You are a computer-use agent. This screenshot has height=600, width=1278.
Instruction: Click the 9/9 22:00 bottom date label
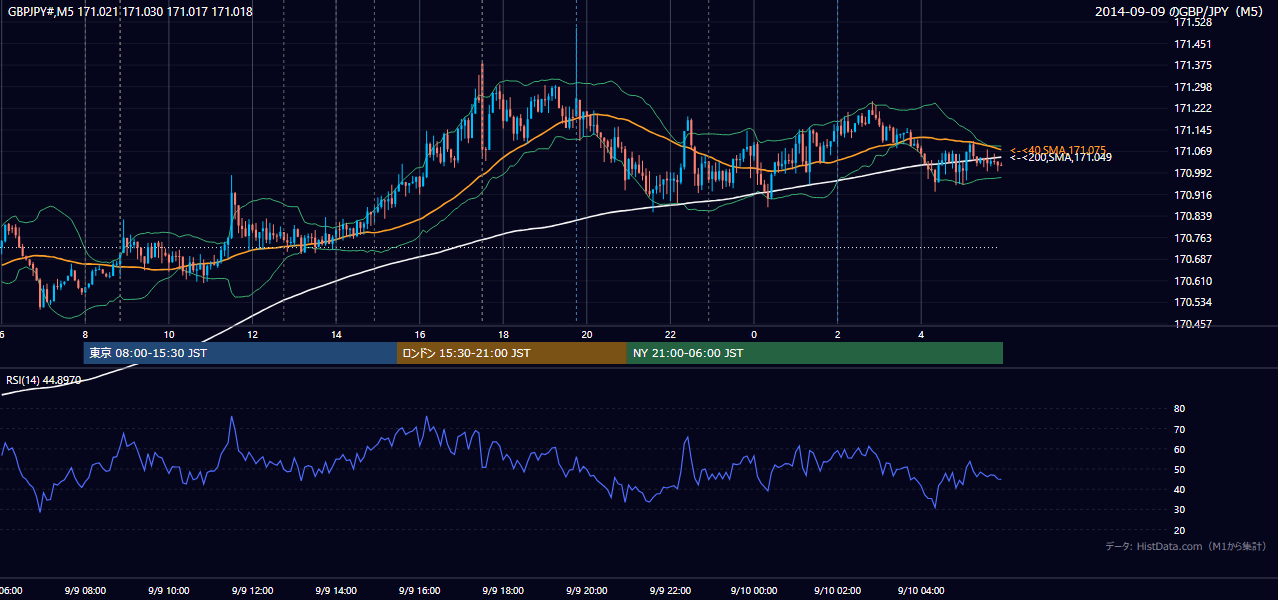(x=670, y=591)
